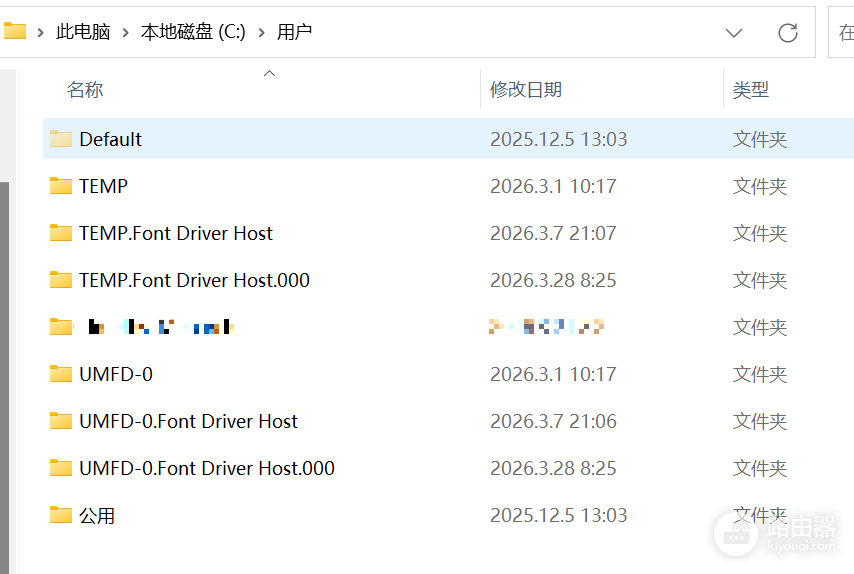The image size is (854, 574).
Task: Select the Default folder icon
Action: coord(60,139)
